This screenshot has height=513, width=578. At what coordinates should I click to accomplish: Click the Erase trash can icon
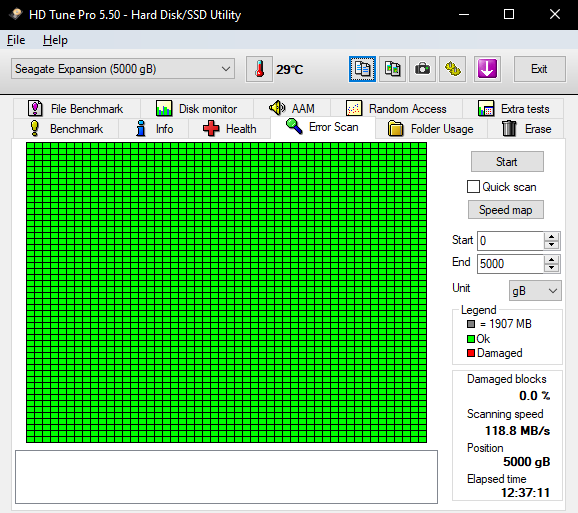[509, 128]
